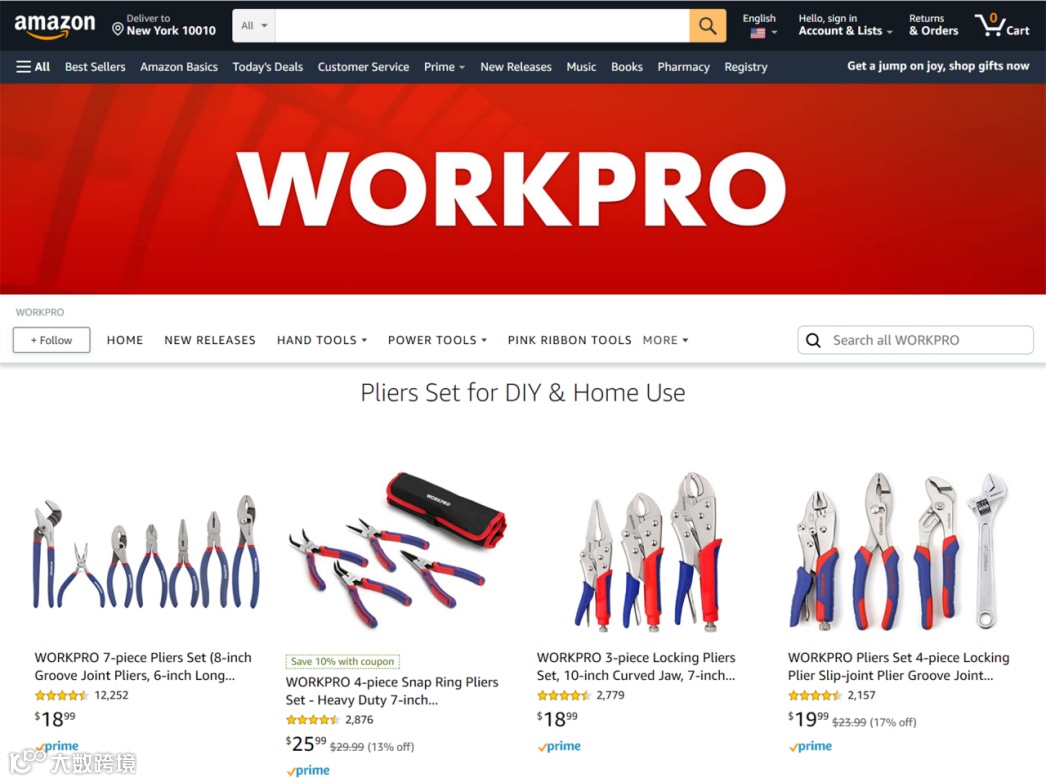1046x782 pixels.
Task: Open the Prime nav dropdown
Action: pos(444,67)
